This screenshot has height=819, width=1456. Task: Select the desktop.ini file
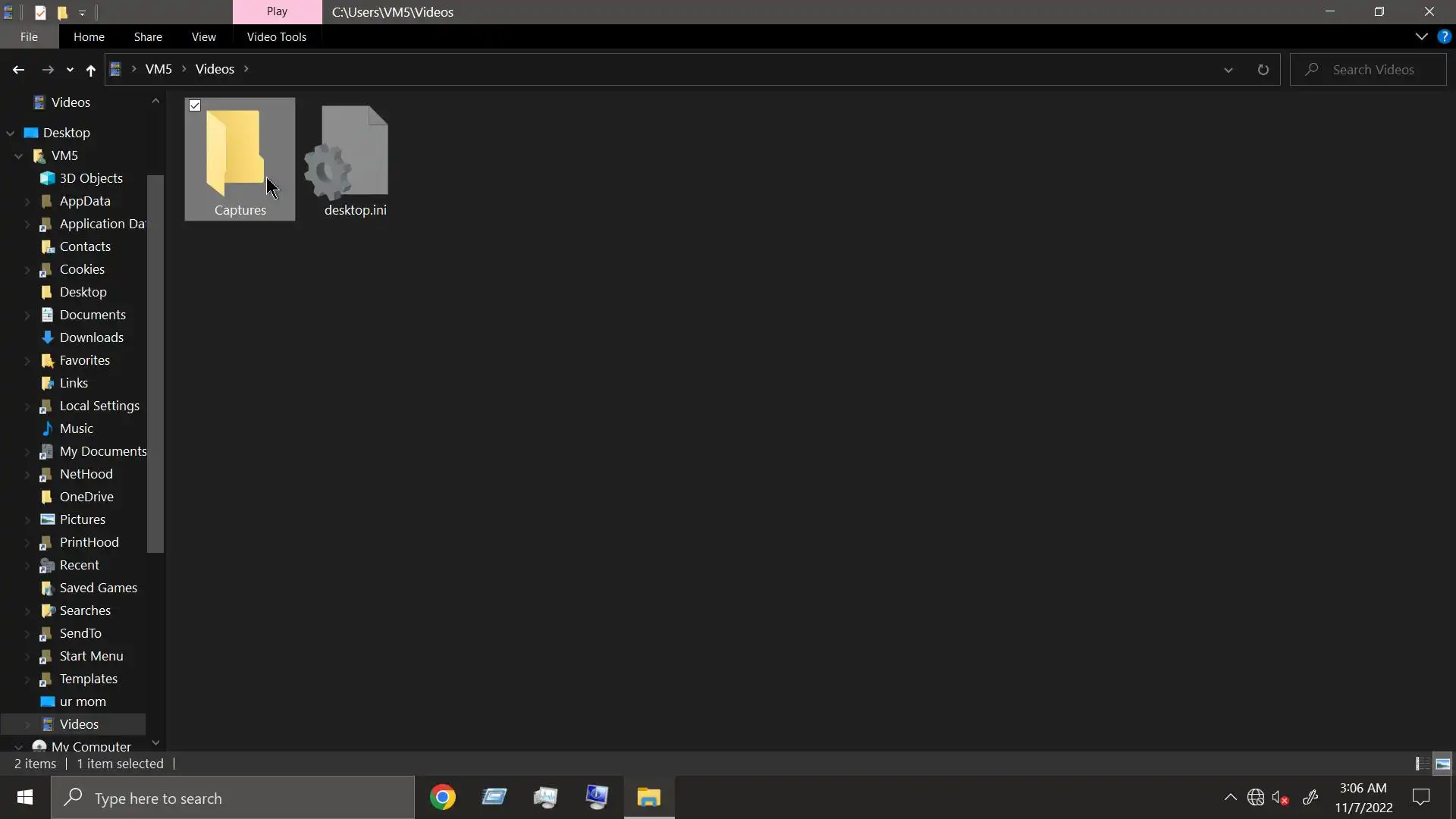point(355,161)
